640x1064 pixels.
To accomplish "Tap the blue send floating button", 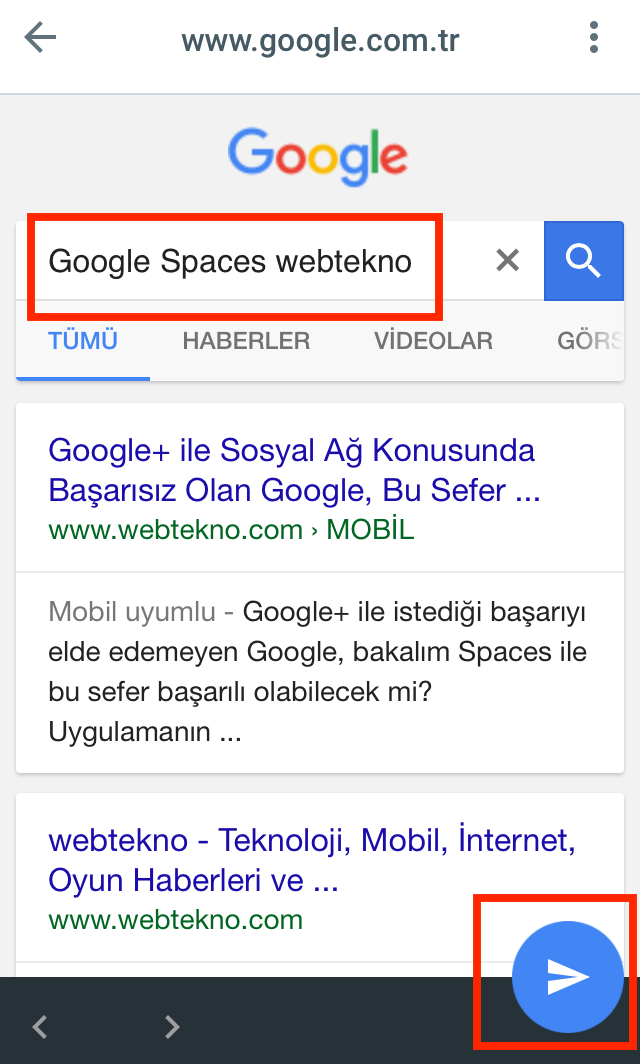I will (x=567, y=977).
